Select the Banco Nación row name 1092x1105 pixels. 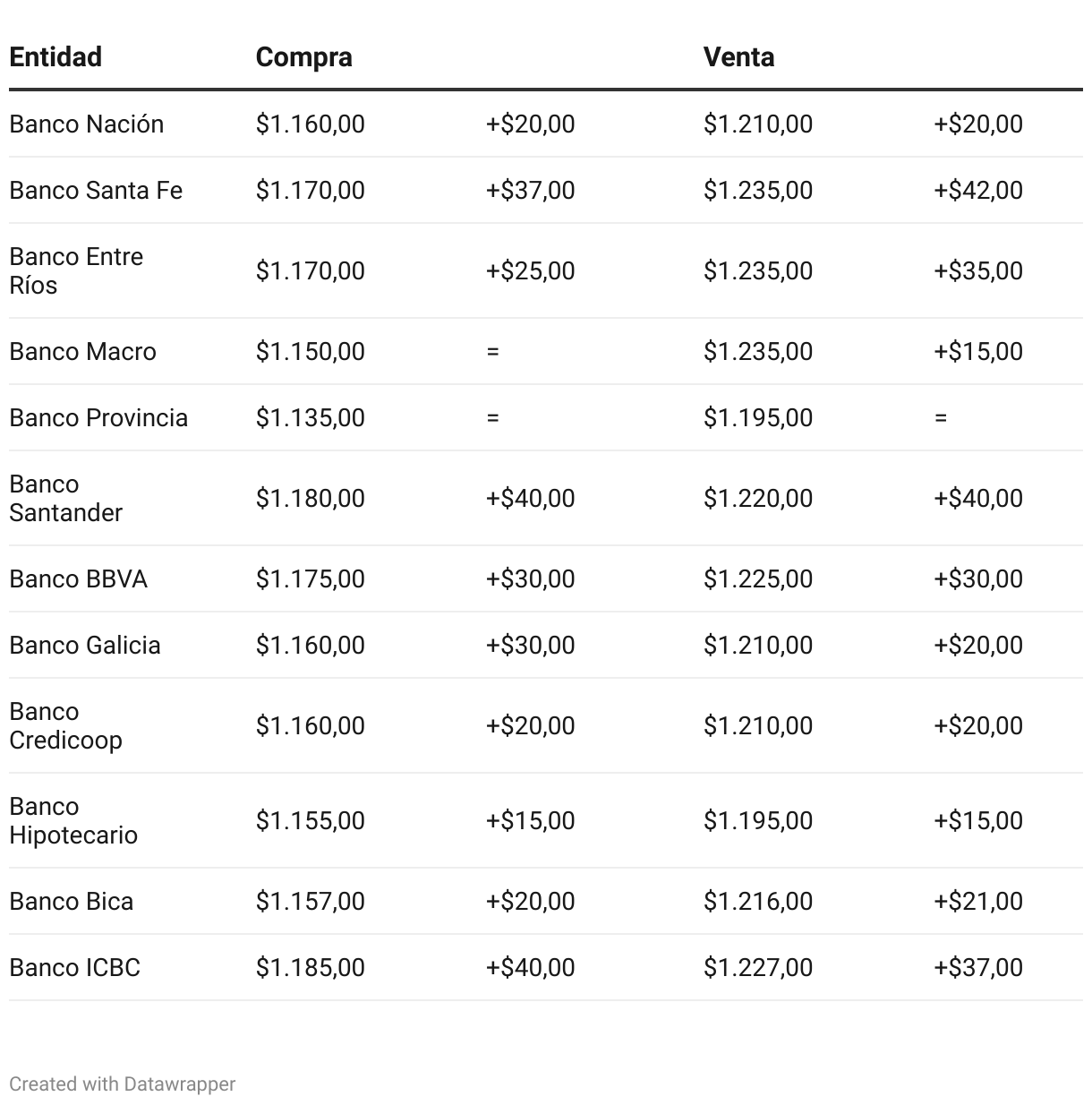pyautogui.click(x=86, y=124)
